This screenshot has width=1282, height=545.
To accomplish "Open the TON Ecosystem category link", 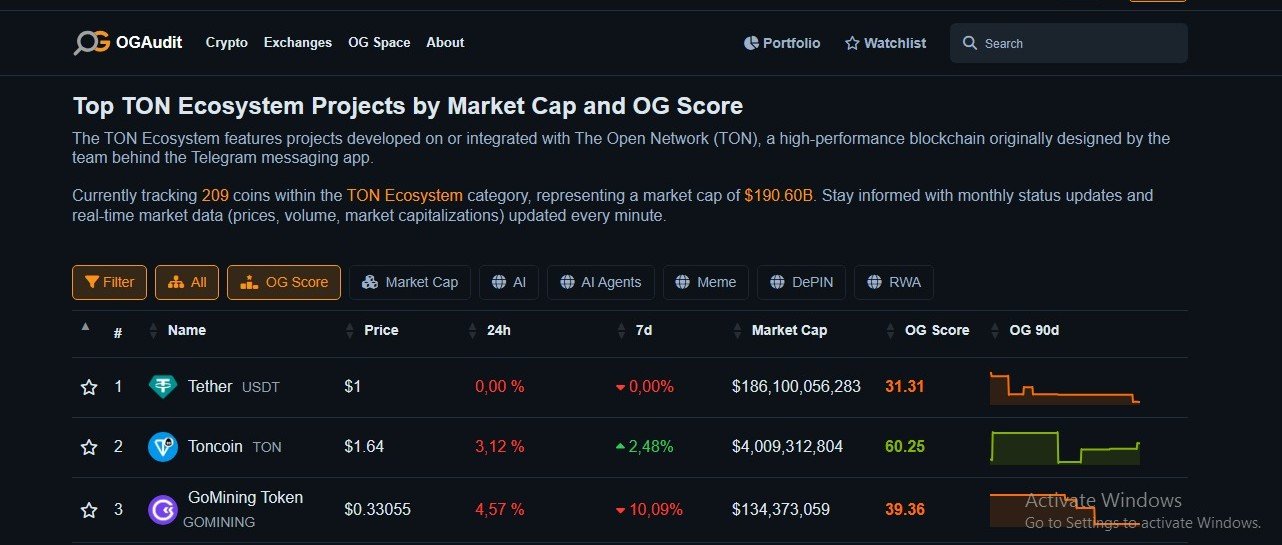I will [404, 196].
